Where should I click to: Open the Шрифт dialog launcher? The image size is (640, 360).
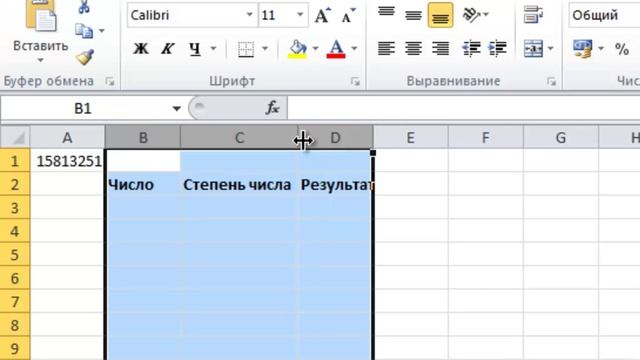(x=355, y=81)
